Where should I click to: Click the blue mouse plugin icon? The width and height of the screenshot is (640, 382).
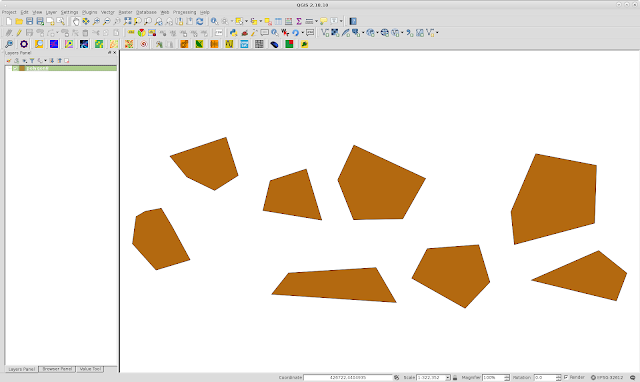[x=274, y=44]
